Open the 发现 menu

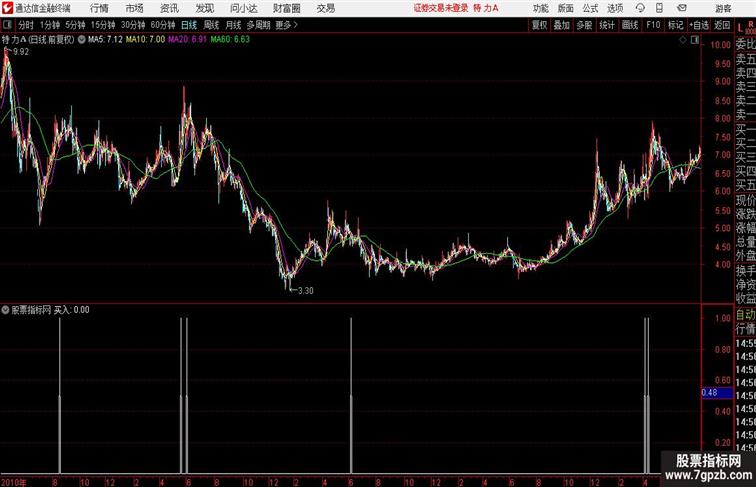point(204,8)
